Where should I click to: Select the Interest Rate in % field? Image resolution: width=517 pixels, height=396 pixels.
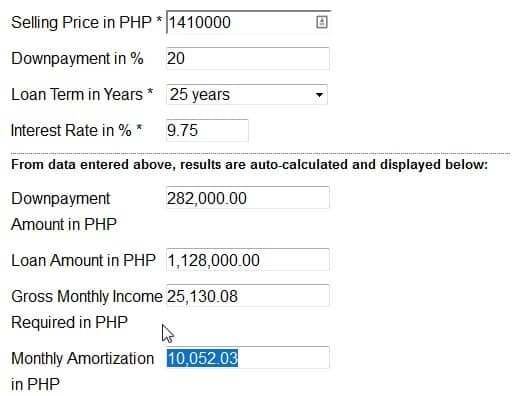coord(207,130)
